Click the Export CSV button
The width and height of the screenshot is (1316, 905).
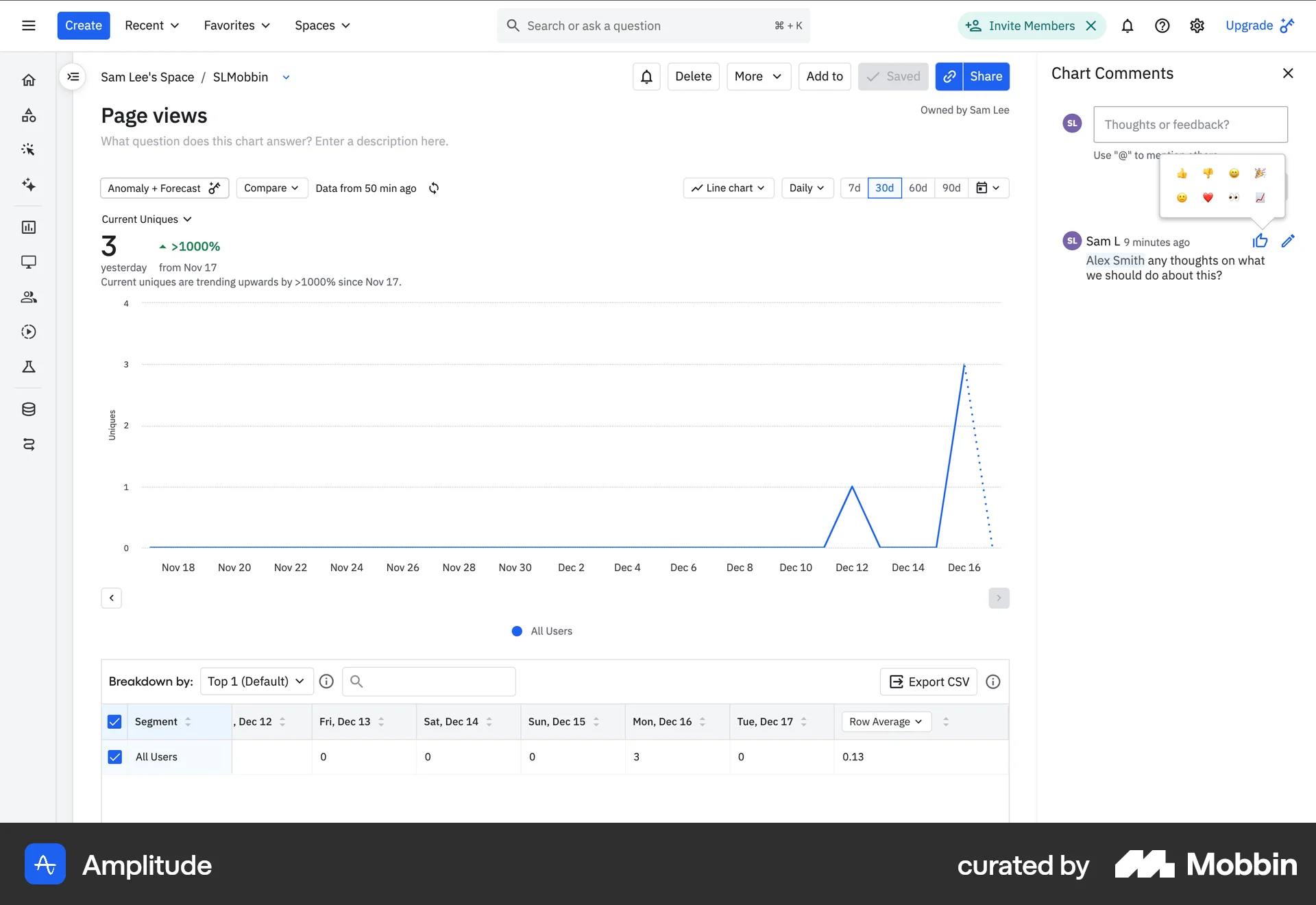(x=928, y=681)
